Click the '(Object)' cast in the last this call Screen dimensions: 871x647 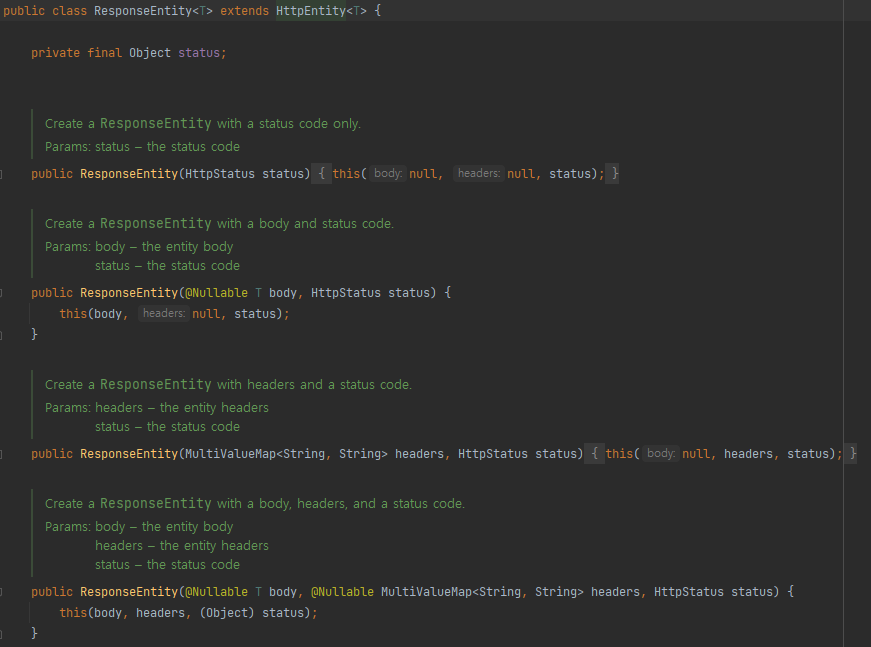point(227,613)
